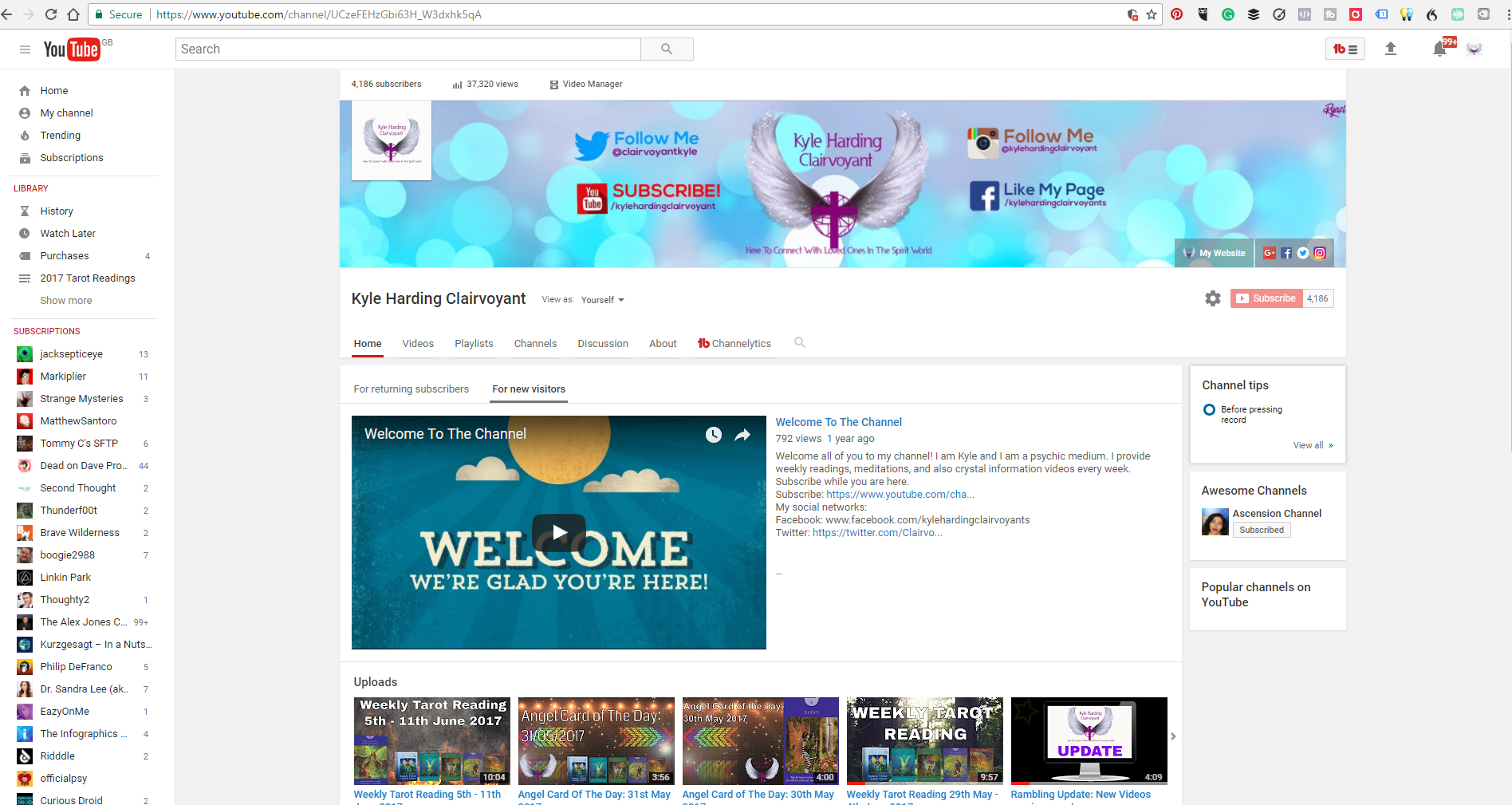Toggle the Subscribed button for Ascension Channel
Screen dimensions: 1512x805
pyautogui.click(x=1261, y=530)
